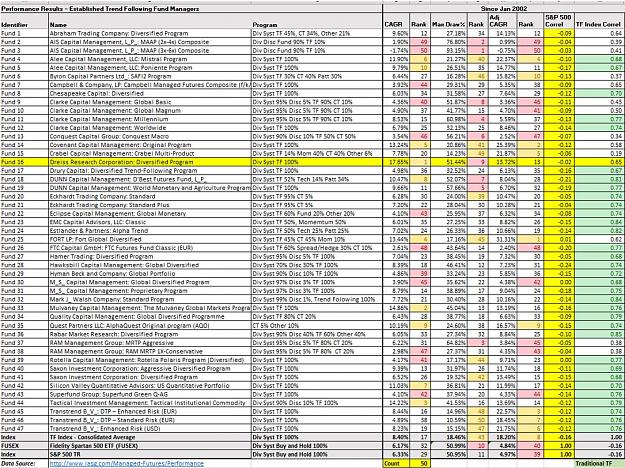
Task: Select the 'Since Jan 2002' heading cell
Action: [504, 9]
